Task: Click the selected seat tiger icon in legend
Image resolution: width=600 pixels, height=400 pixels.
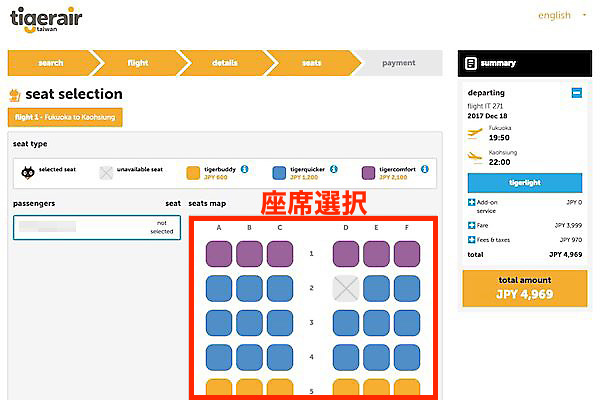Action: 28,173
